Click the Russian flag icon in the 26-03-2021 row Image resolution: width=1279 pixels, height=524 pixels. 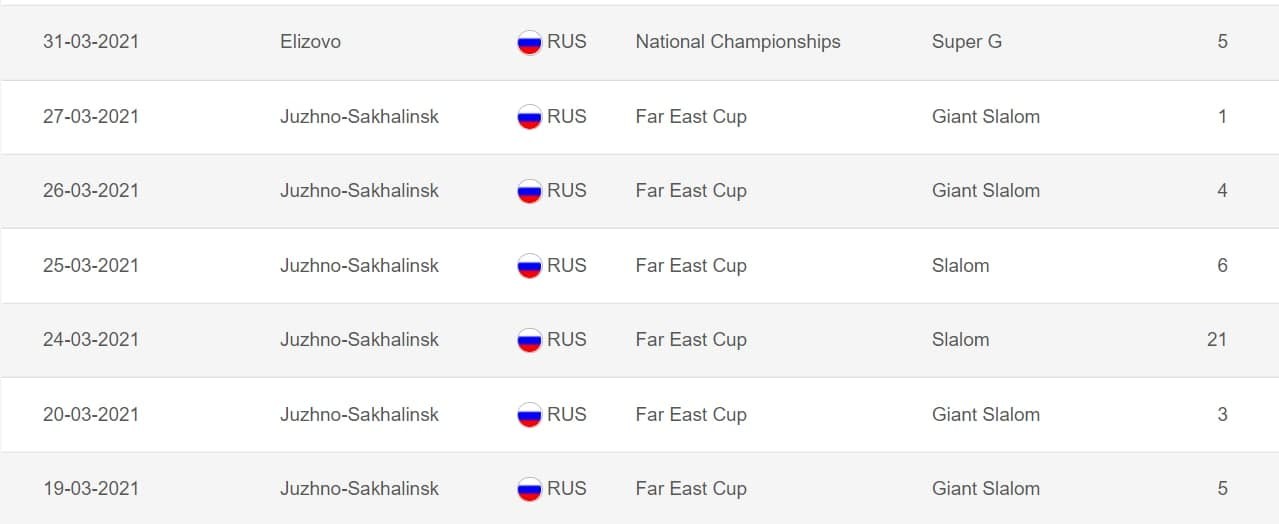point(529,191)
